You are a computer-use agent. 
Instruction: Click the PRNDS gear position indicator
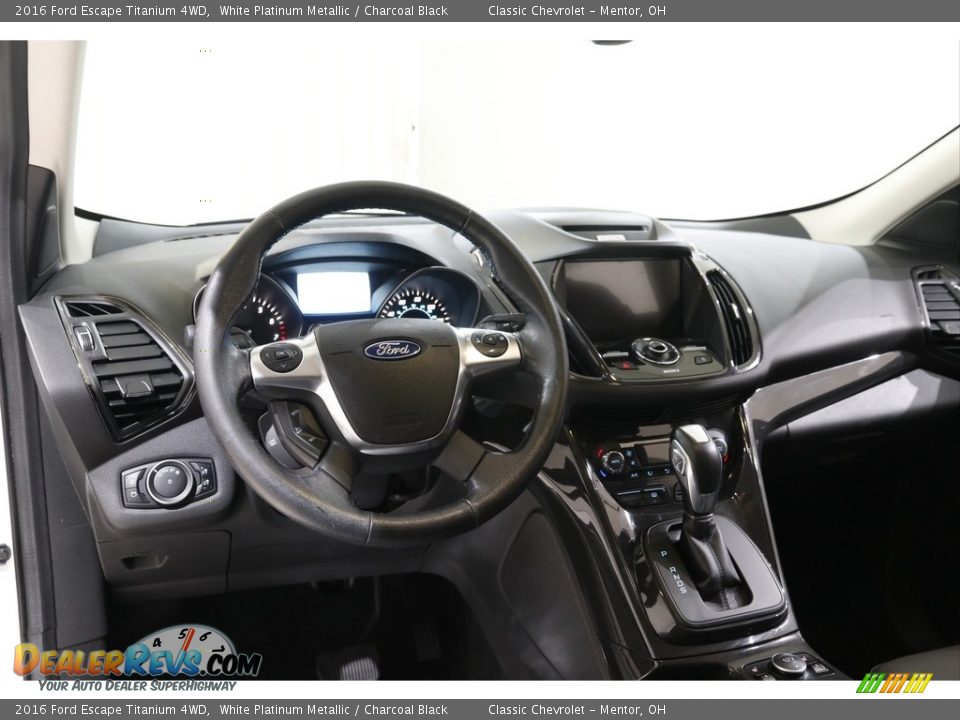(671, 571)
